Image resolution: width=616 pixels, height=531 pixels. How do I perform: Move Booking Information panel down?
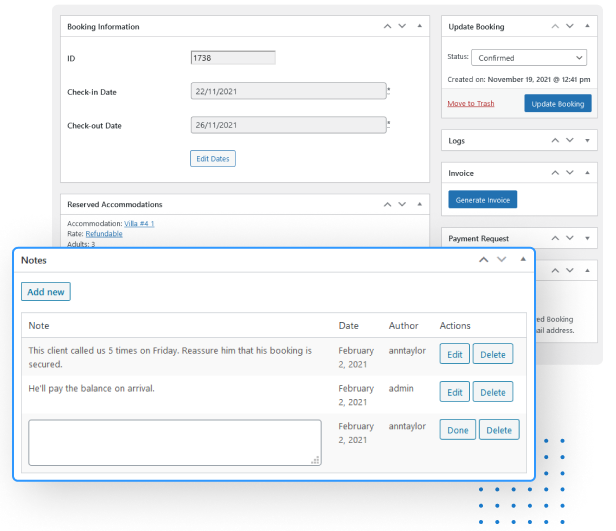(x=402, y=26)
